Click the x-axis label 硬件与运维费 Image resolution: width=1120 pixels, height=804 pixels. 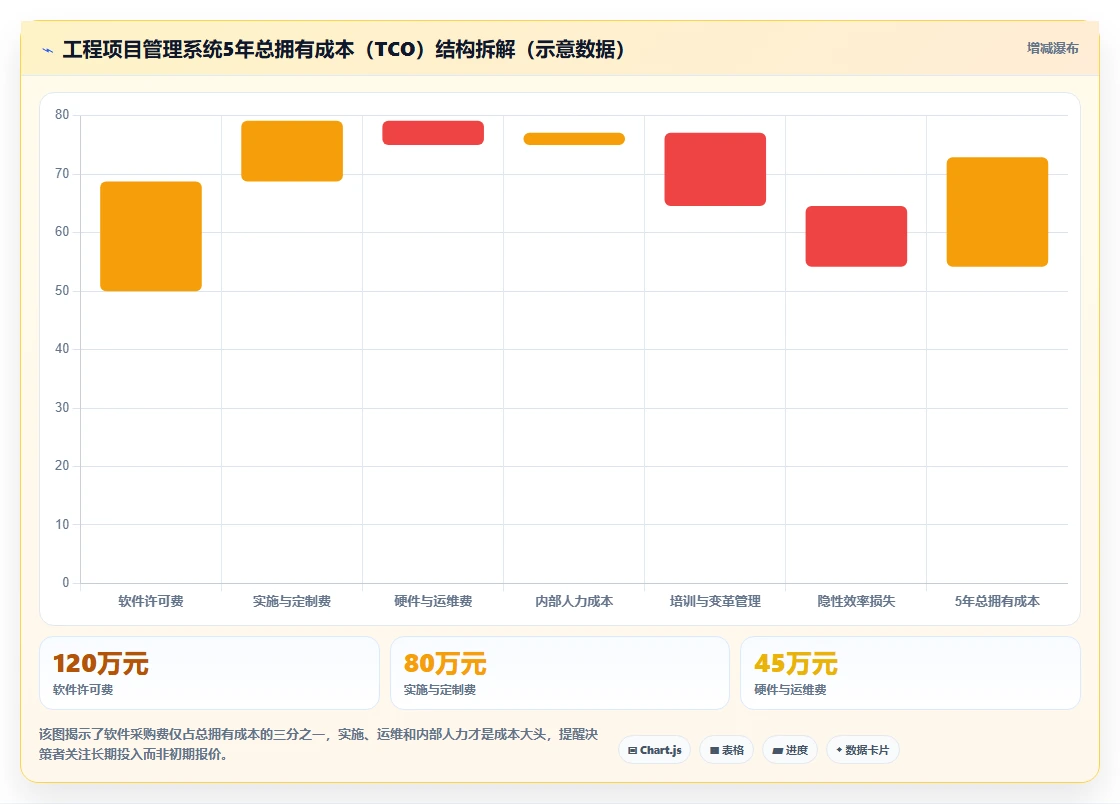pyautogui.click(x=433, y=601)
